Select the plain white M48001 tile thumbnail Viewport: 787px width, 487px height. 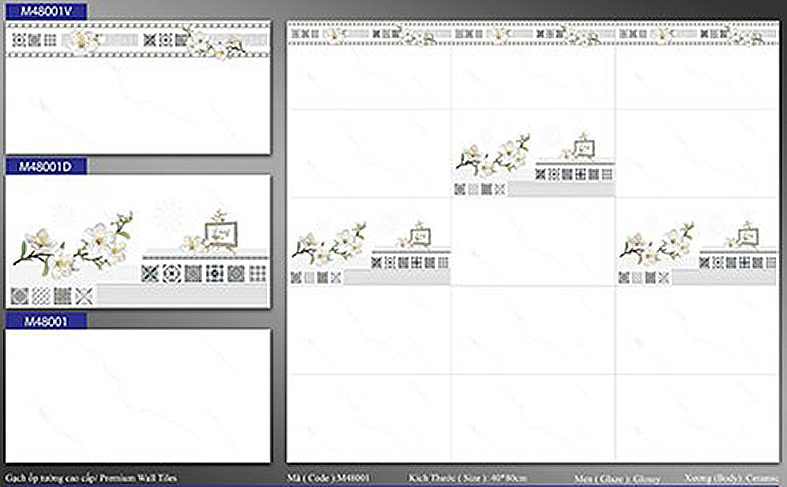[138, 396]
